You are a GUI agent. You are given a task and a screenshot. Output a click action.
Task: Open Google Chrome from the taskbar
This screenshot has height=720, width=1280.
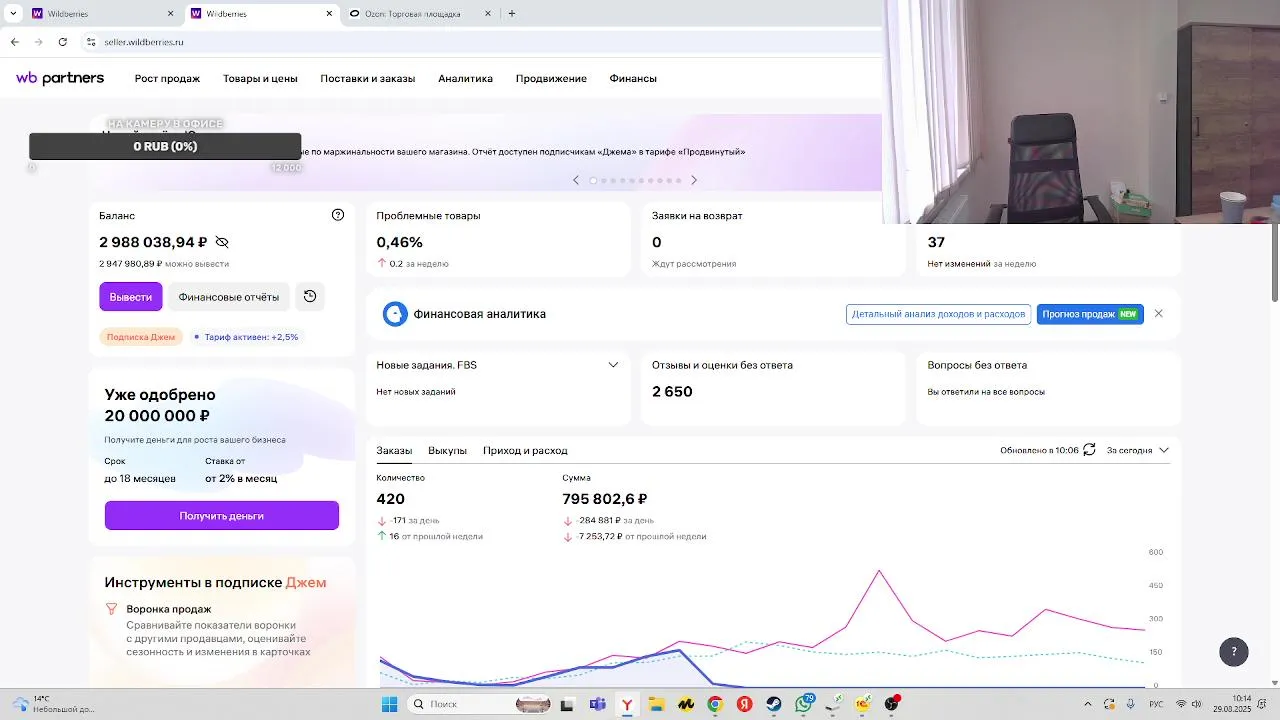click(x=715, y=704)
